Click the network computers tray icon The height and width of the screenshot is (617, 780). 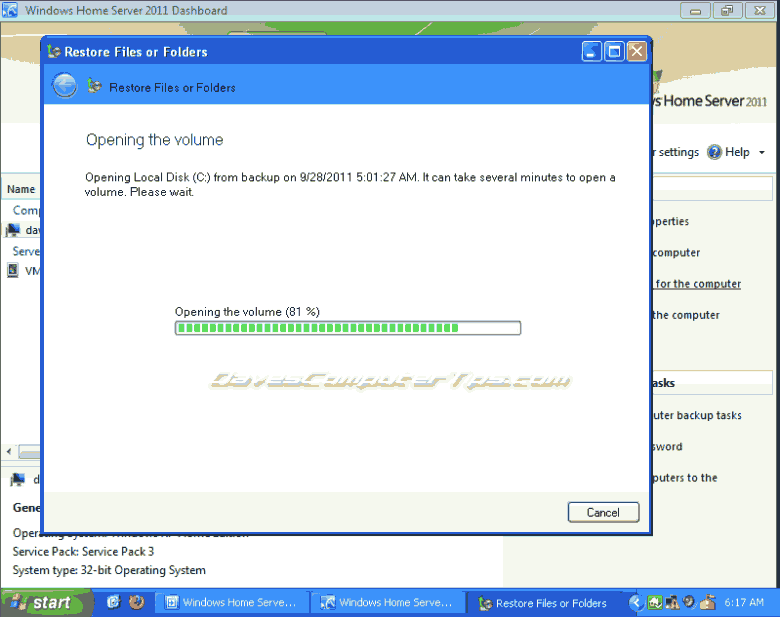pyautogui.click(x=672, y=603)
